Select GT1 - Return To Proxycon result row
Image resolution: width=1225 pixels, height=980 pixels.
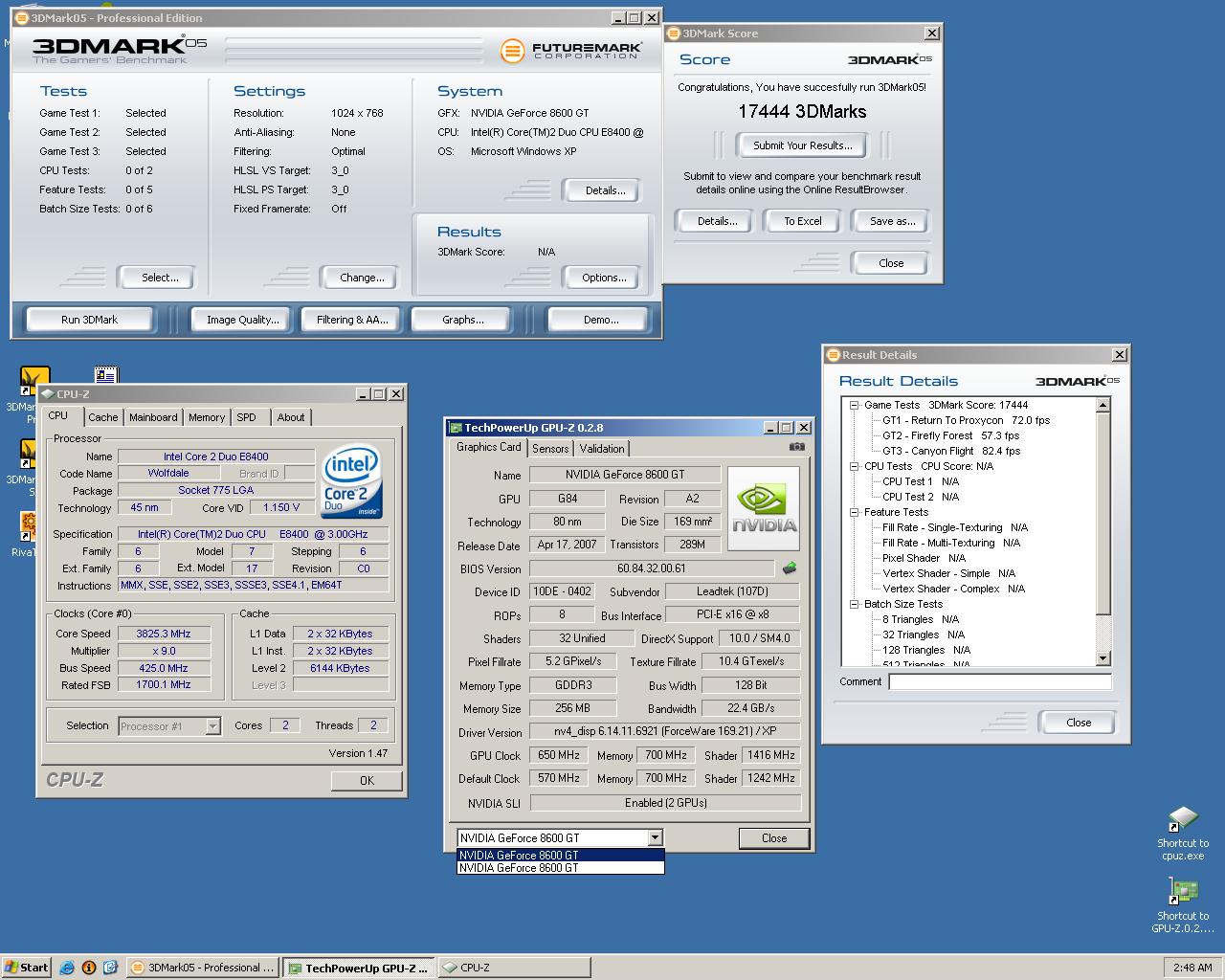click(x=966, y=420)
